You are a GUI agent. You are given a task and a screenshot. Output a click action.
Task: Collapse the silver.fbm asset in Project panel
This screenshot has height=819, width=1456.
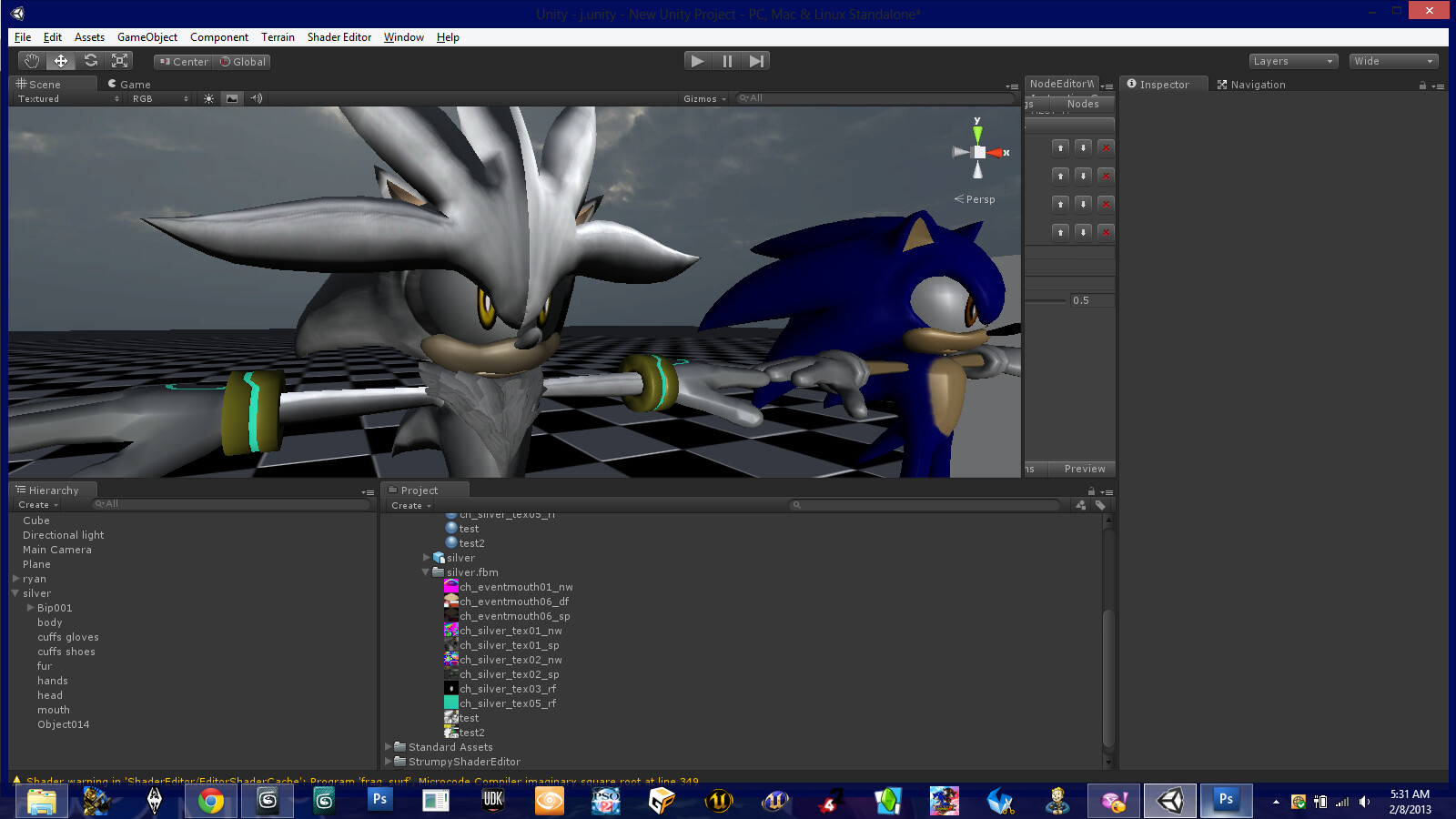(x=425, y=572)
